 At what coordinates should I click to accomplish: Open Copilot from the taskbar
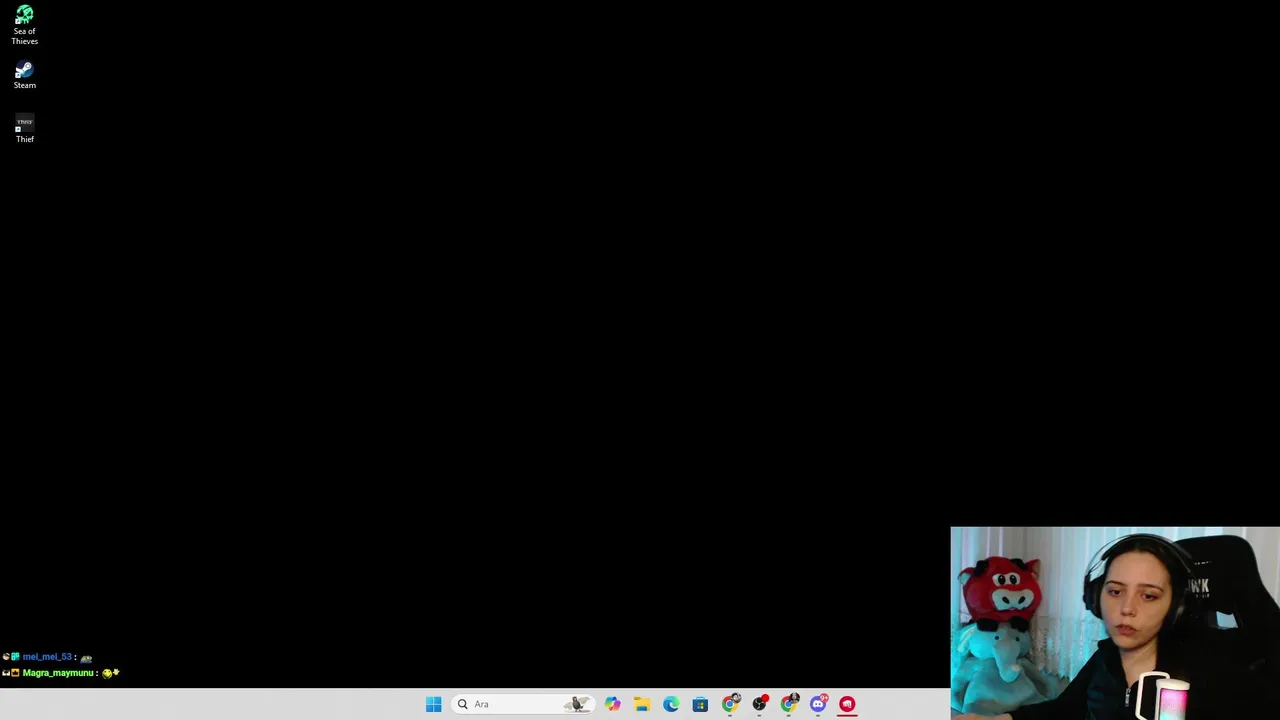click(x=612, y=704)
